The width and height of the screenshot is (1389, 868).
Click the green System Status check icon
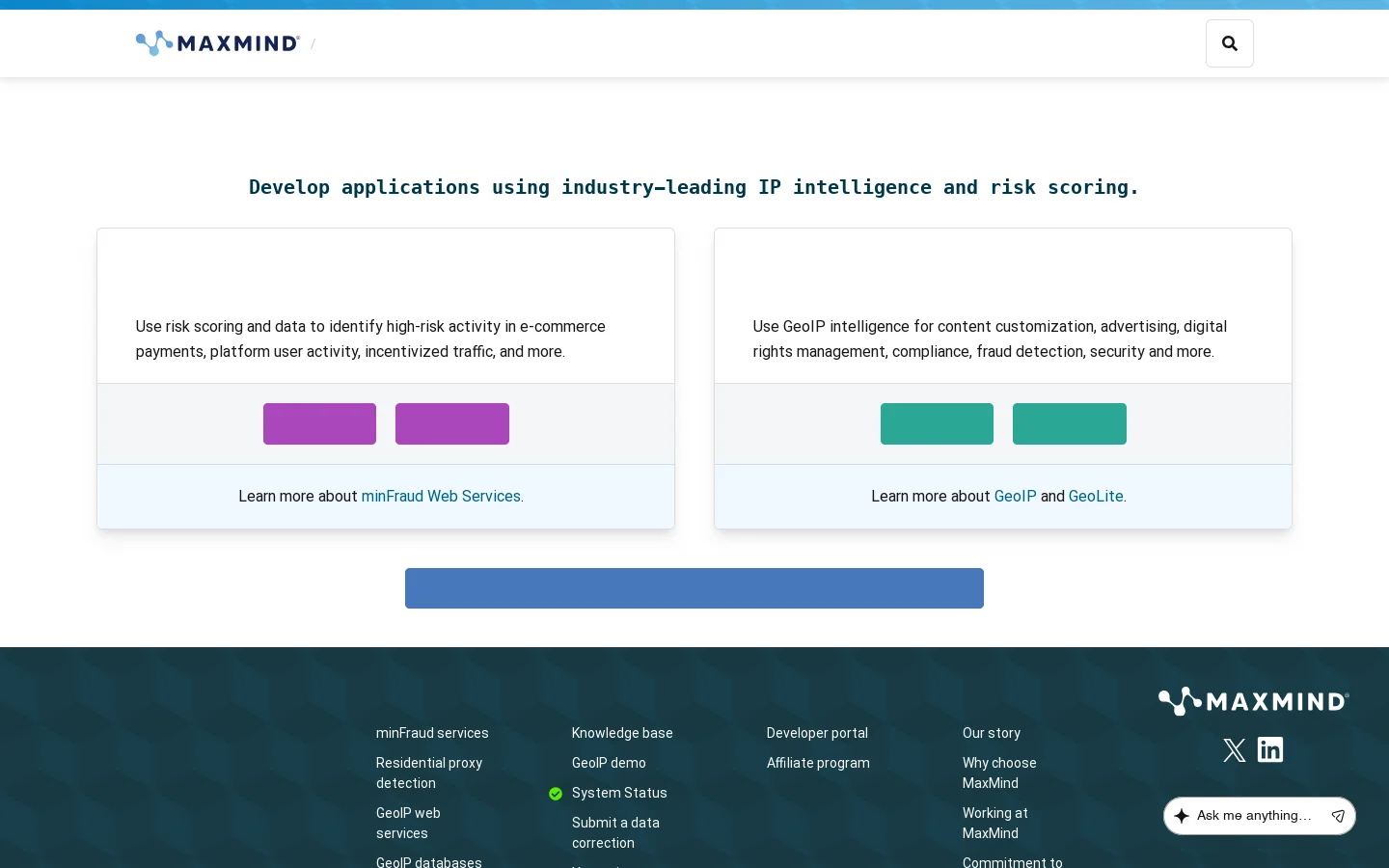[556, 794]
